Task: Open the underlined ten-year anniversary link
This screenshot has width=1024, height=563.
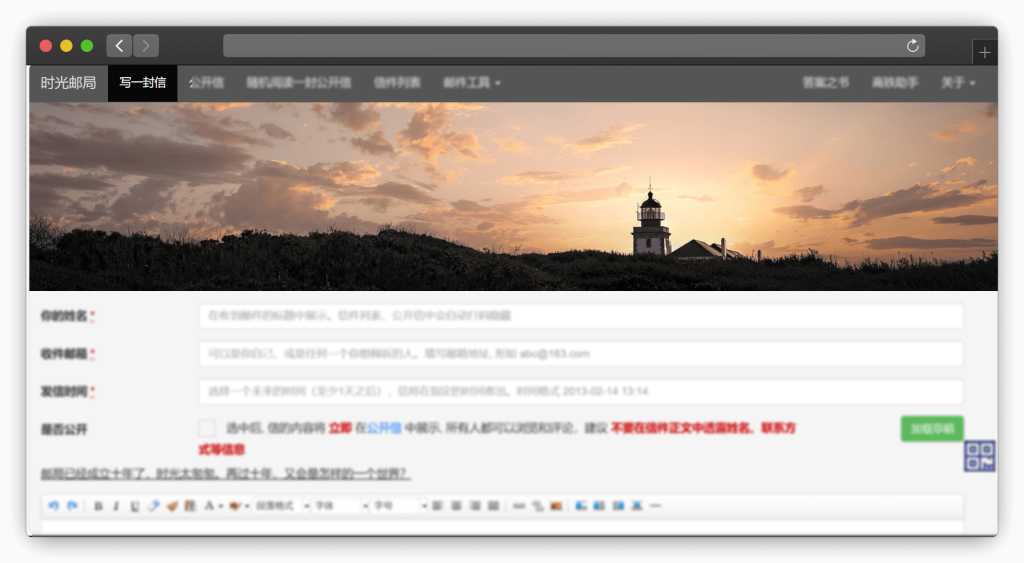Action: (225, 473)
